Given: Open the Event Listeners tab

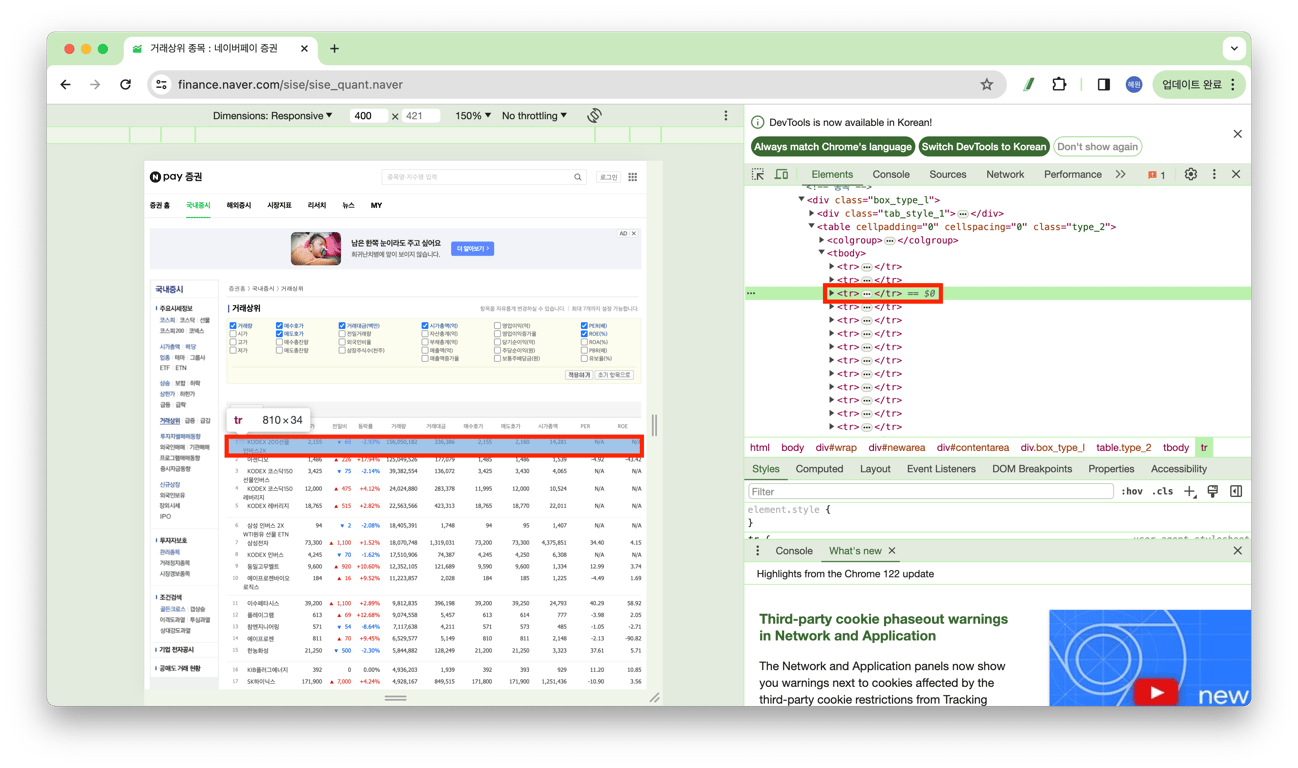Looking at the screenshot, I should click(x=941, y=469).
